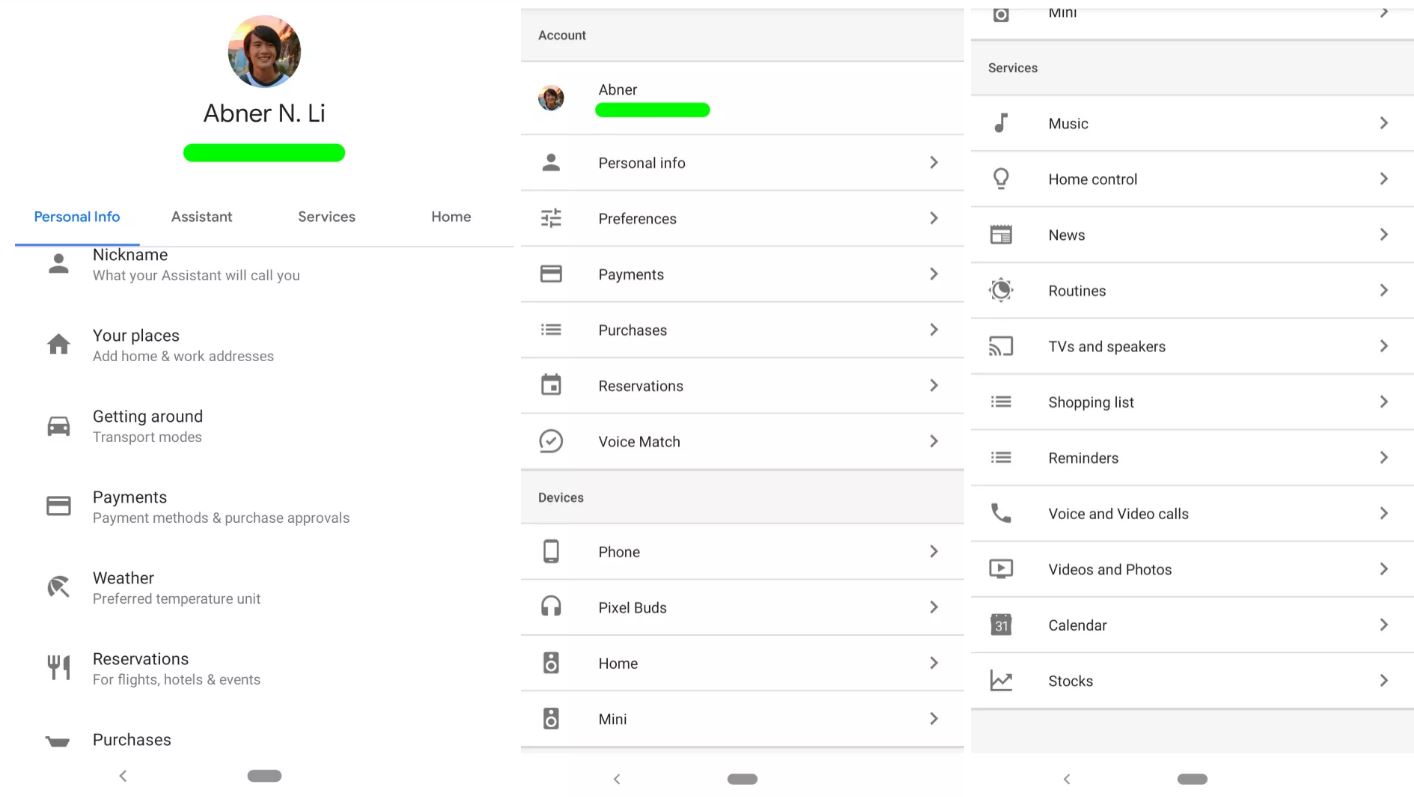Viewport: 1414px width, 797px height.
Task: Open the Home tab
Action: click(451, 216)
